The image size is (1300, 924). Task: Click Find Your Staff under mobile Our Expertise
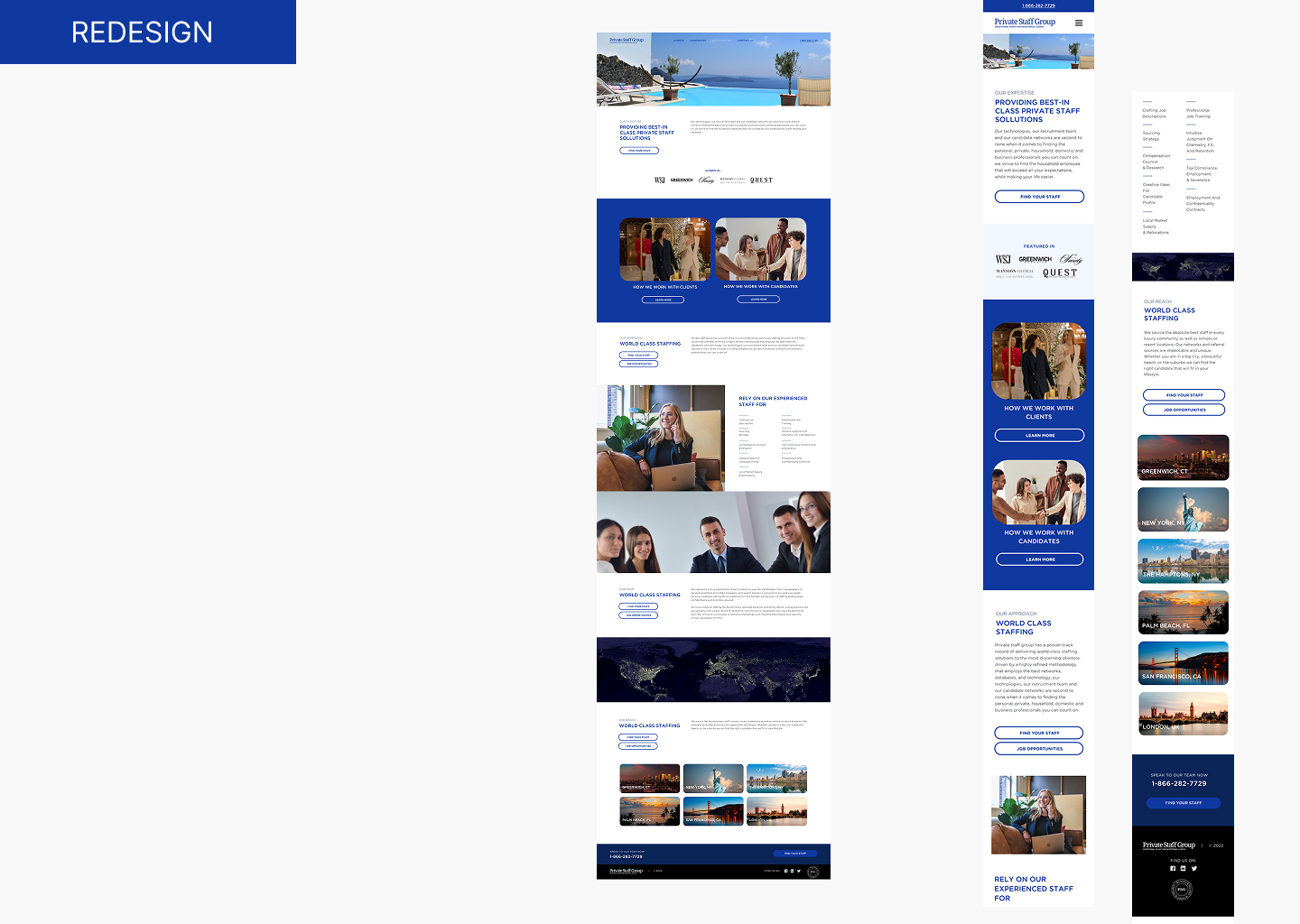pyautogui.click(x=1039, y=197)
